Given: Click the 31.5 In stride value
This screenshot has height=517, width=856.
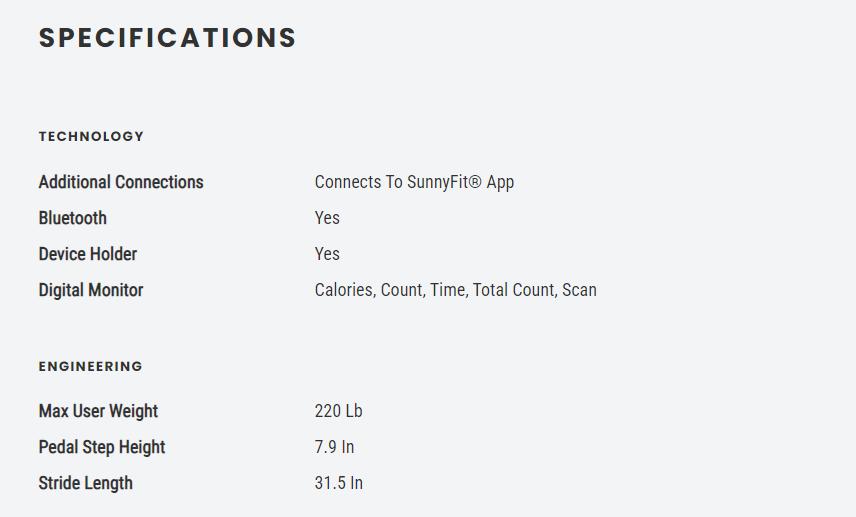Looking at the screenshot, I should 338,483.
